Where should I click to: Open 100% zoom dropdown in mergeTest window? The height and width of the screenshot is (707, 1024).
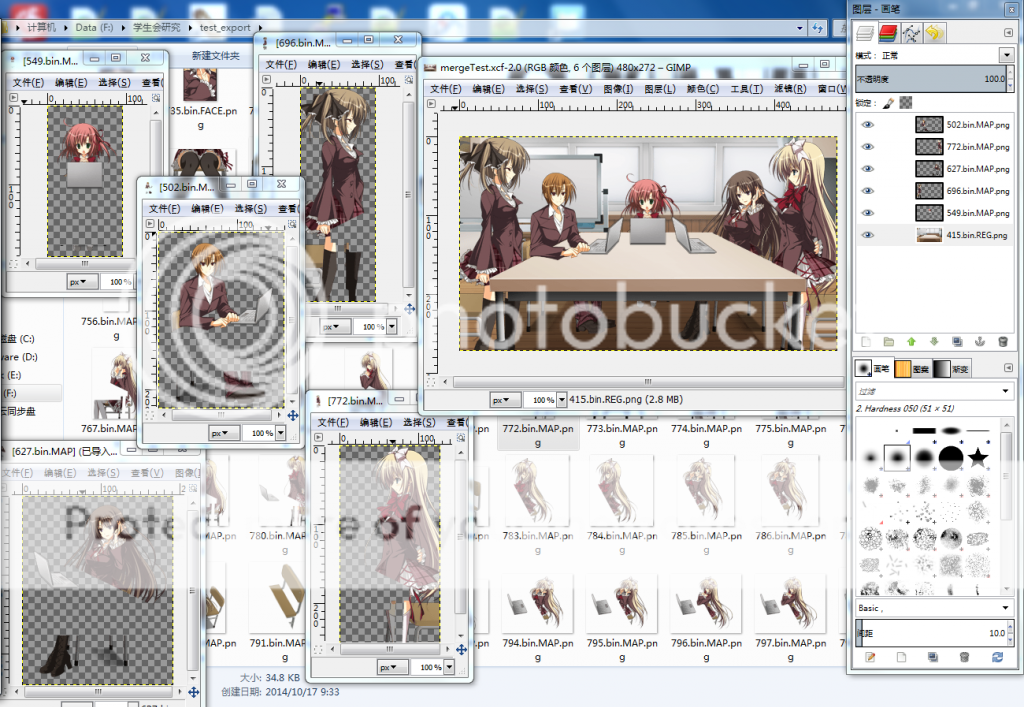561,400
